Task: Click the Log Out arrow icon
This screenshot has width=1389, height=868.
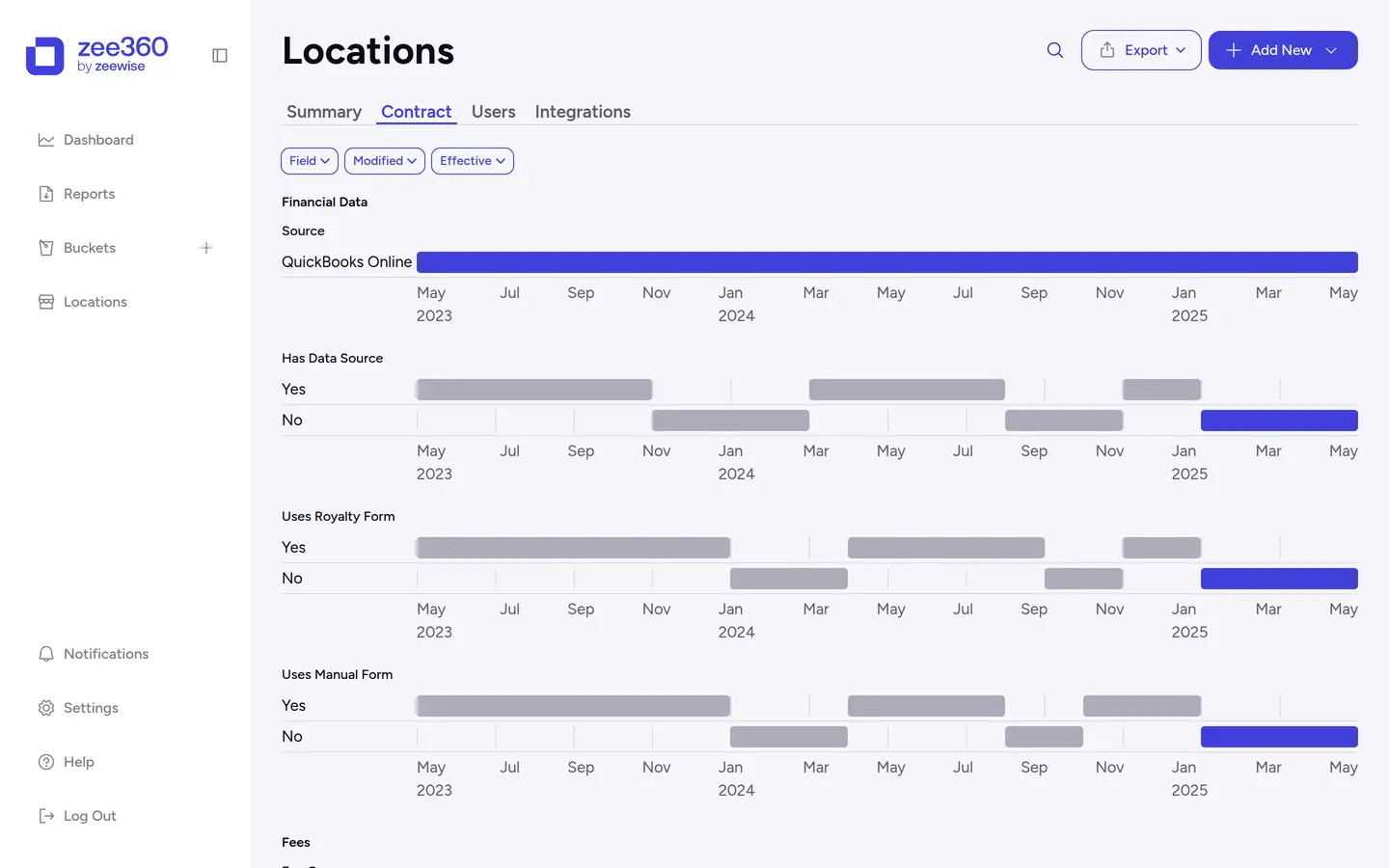Action: pos(46,816)
